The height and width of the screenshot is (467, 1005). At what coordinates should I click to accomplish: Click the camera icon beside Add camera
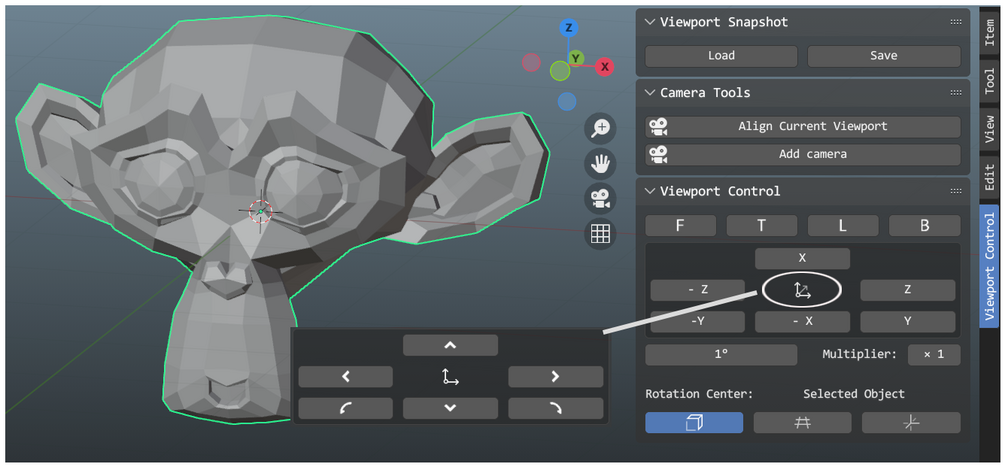coord(658,154)
